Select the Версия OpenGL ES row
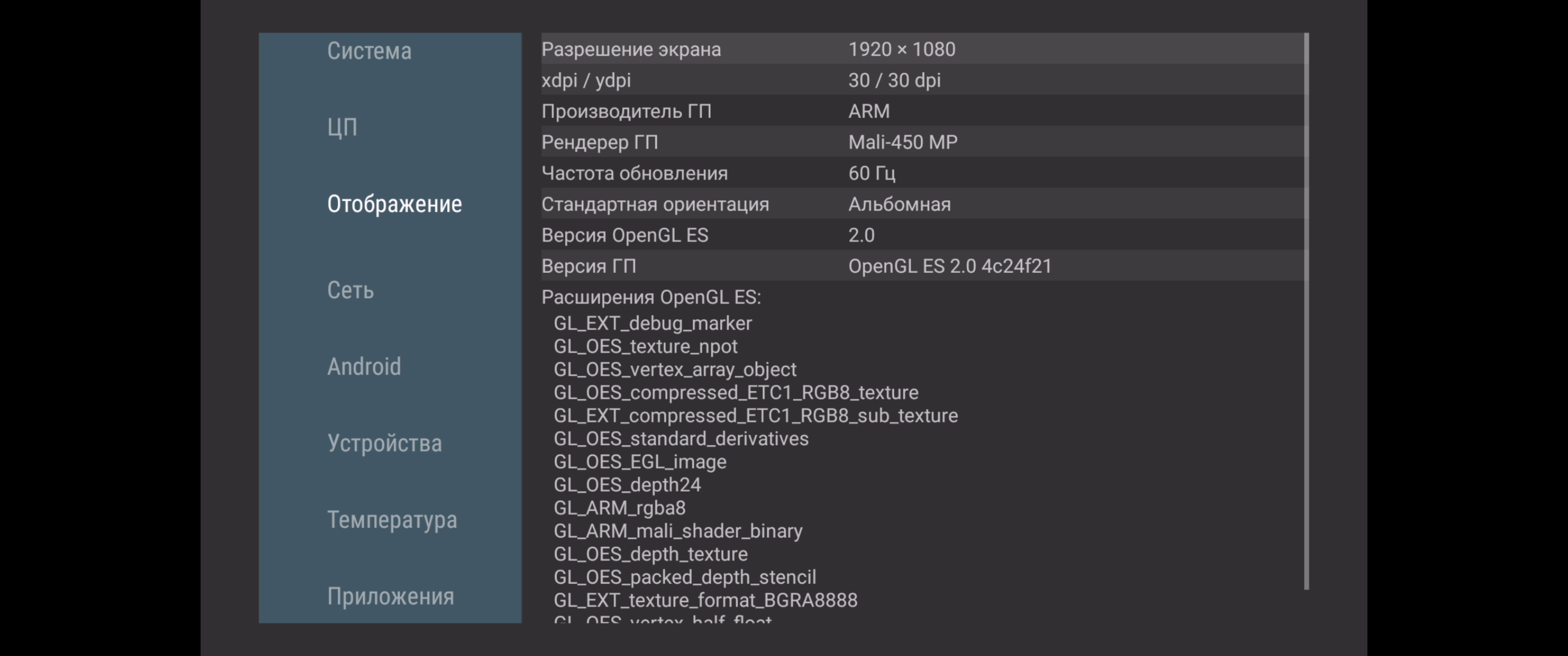This screenshot has height=656, width=1568. 923,236
